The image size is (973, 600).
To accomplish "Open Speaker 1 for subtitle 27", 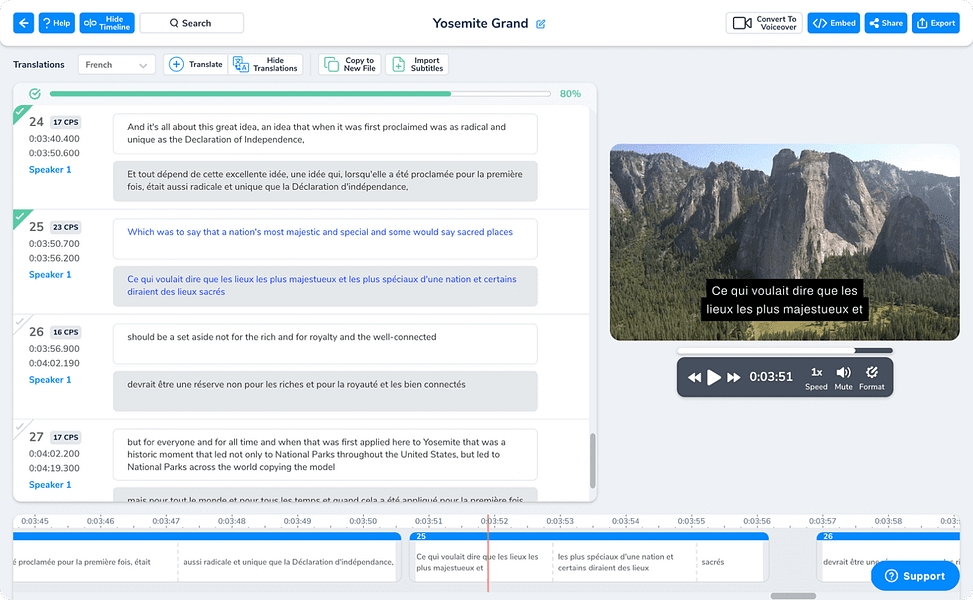I will pos(50,485).
